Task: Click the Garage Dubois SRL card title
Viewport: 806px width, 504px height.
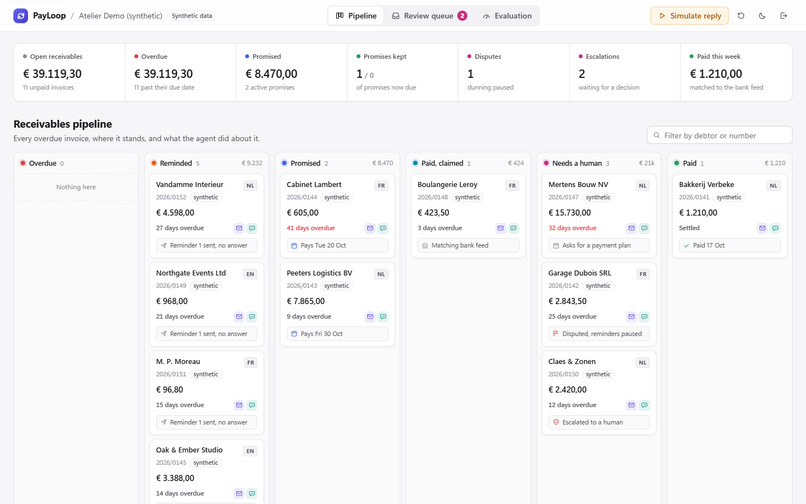Action: tap(579, 273)
